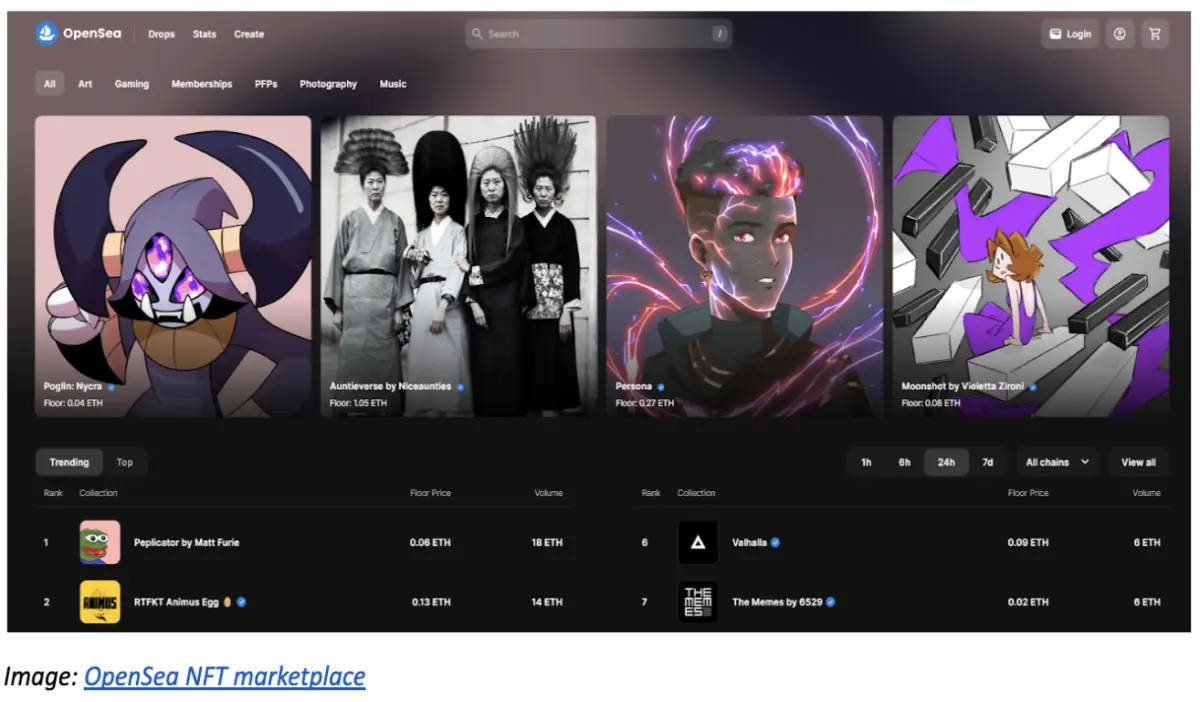The height and width of the screenshot is (702, 1200).
Task: Open the Moonshot by Violetta Zironi card
Action: point(1030,266)
